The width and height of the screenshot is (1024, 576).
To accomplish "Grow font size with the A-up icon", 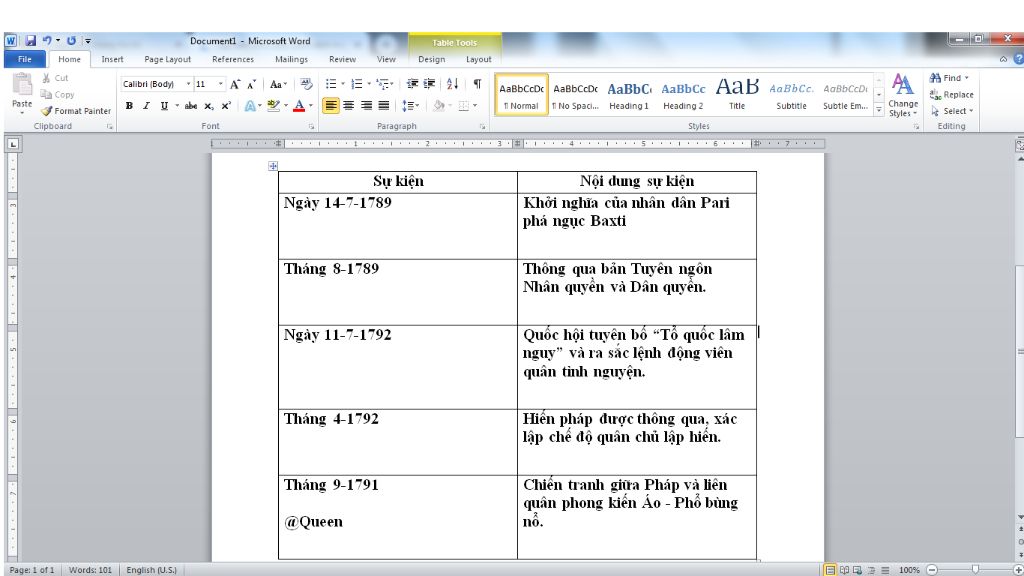I will pos(235,84).
